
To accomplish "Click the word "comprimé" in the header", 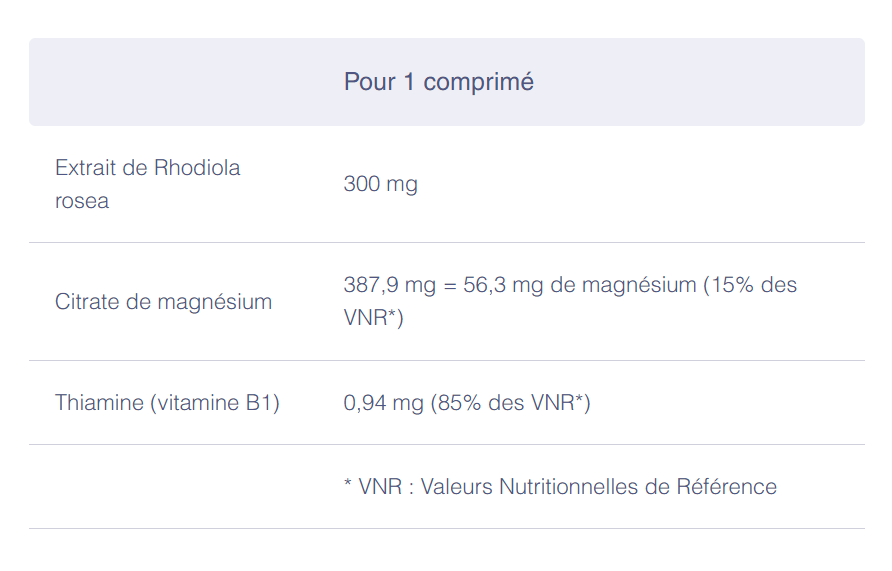I will [478, 82].
